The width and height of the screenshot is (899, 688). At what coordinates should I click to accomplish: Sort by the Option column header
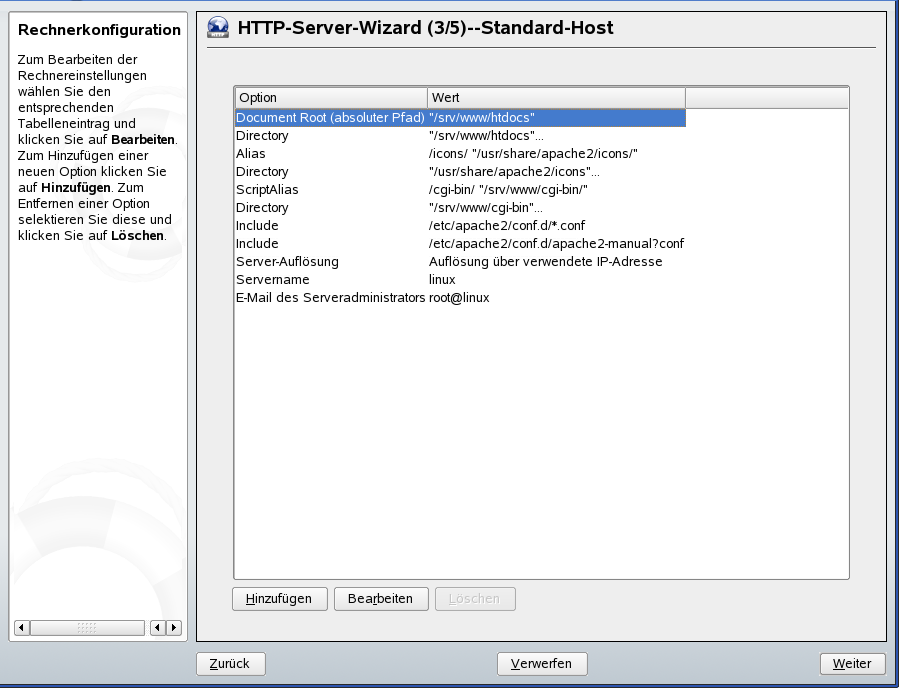tap(331, 98)
